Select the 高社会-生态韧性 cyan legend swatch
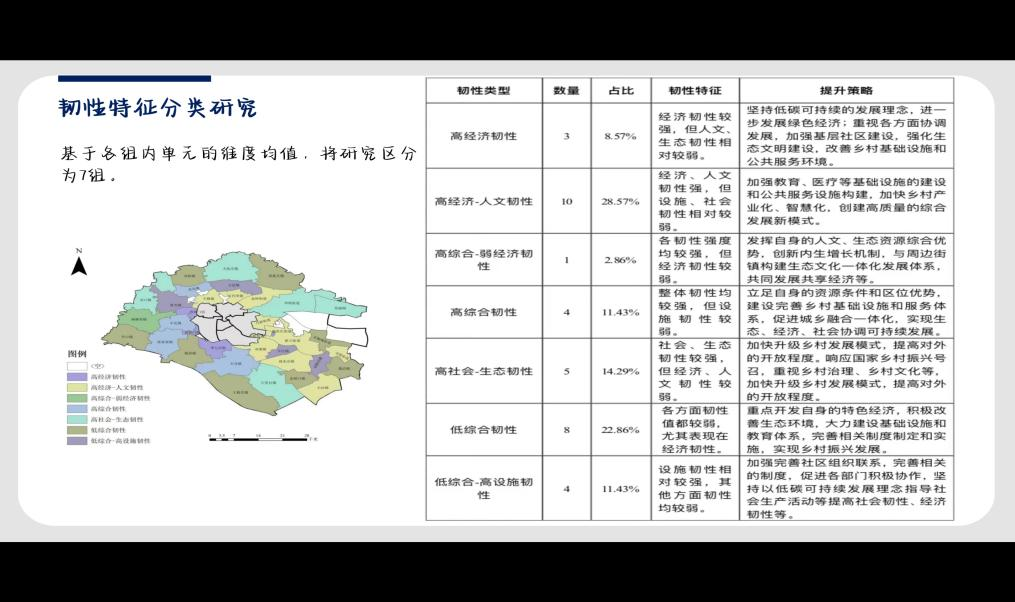 [77, 419]
